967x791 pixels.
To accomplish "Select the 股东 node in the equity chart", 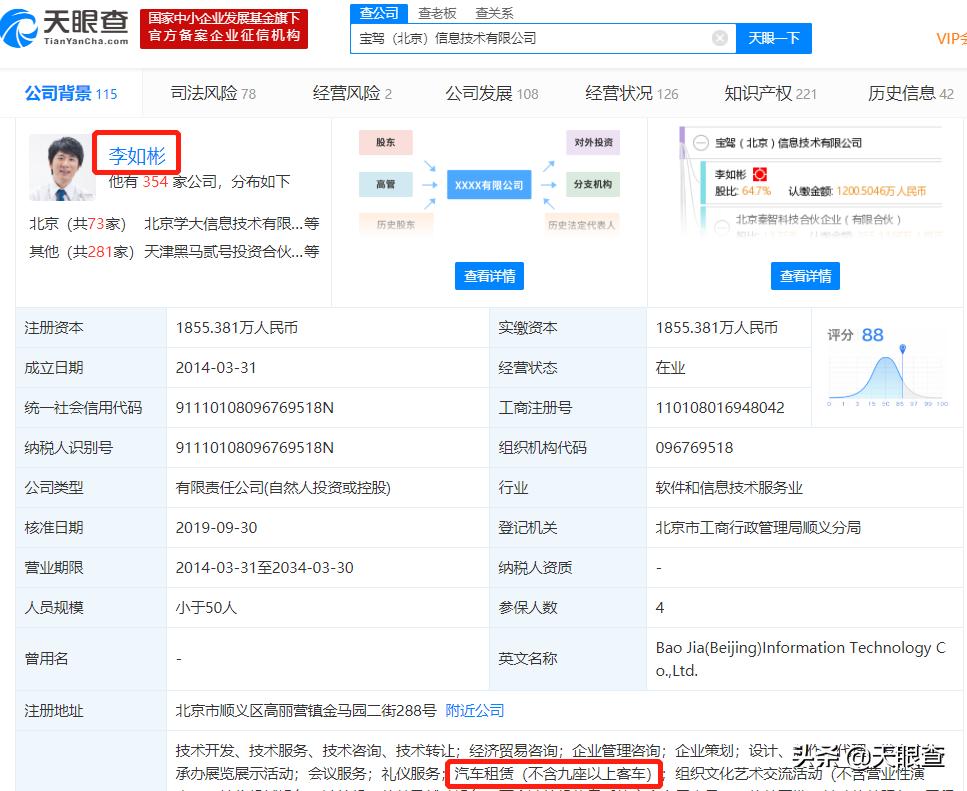I will point(385,142).
